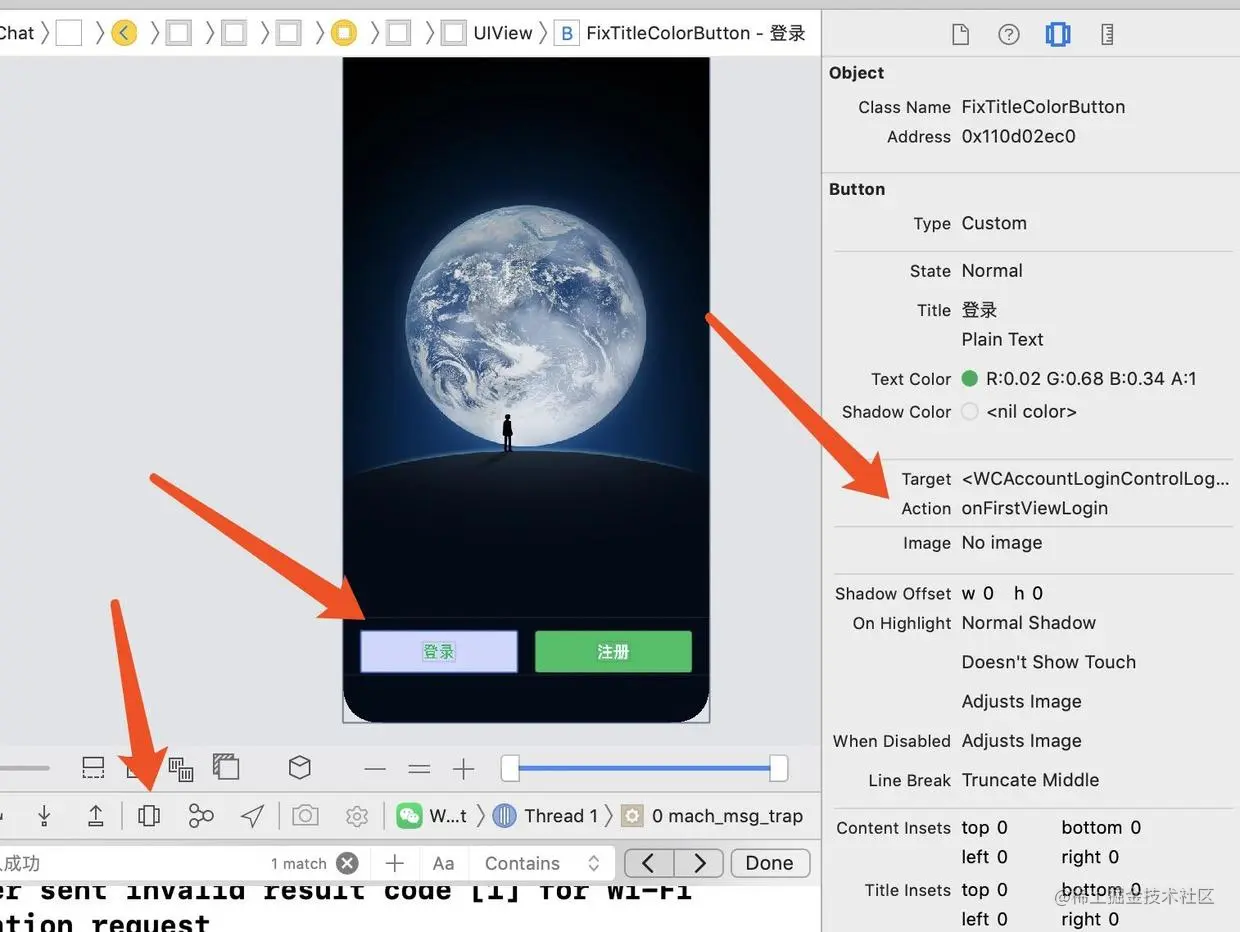This screenshot has width=1240, height=932.
Task: Click When Disabled Adjusts Image value
Action: click(1022, 741)
